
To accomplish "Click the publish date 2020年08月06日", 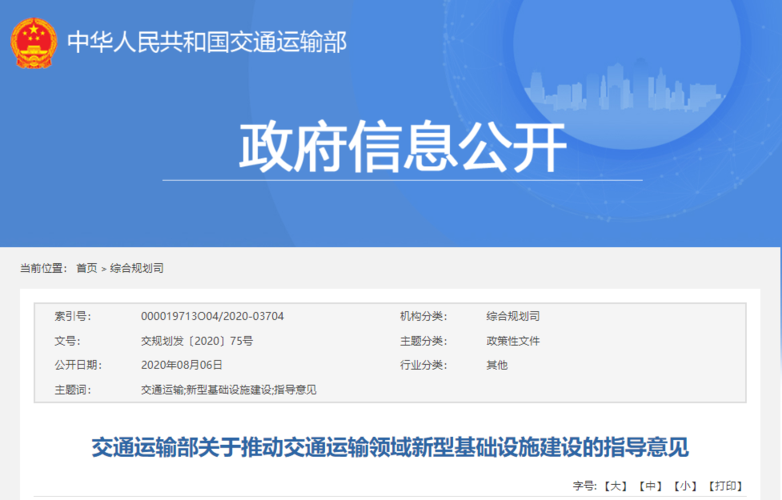I will (182, 365).
